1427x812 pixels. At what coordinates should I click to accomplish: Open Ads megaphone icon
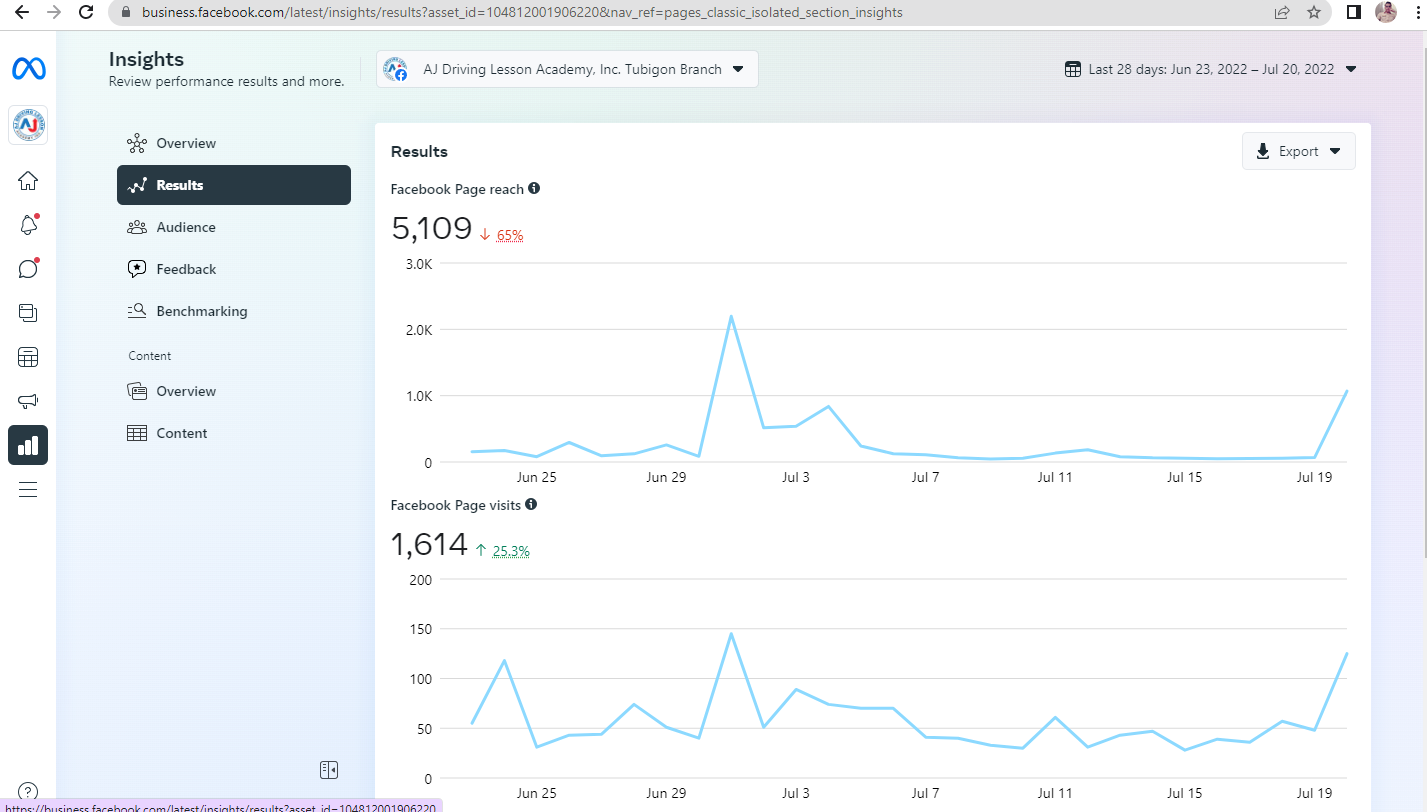tap(28, 401)
